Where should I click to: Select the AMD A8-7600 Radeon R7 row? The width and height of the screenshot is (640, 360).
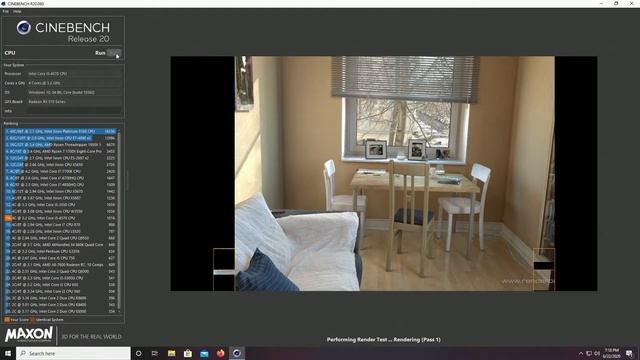click(x=60, y=264)
